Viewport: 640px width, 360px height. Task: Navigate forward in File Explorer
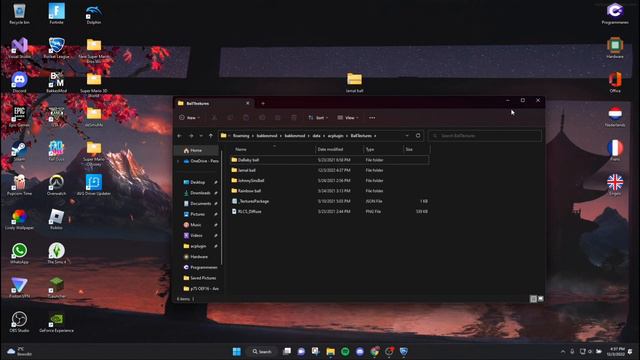click(x=191, y=136)
